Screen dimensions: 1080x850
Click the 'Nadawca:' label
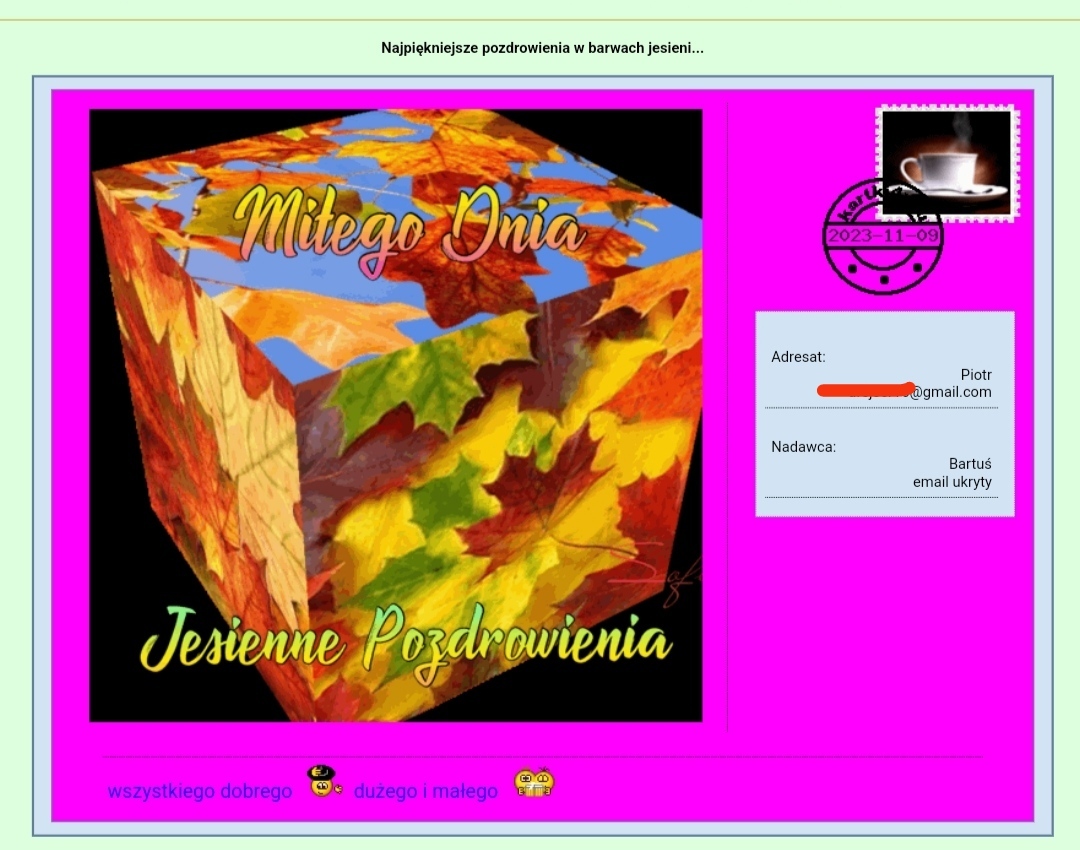click(x=803, y=446)
